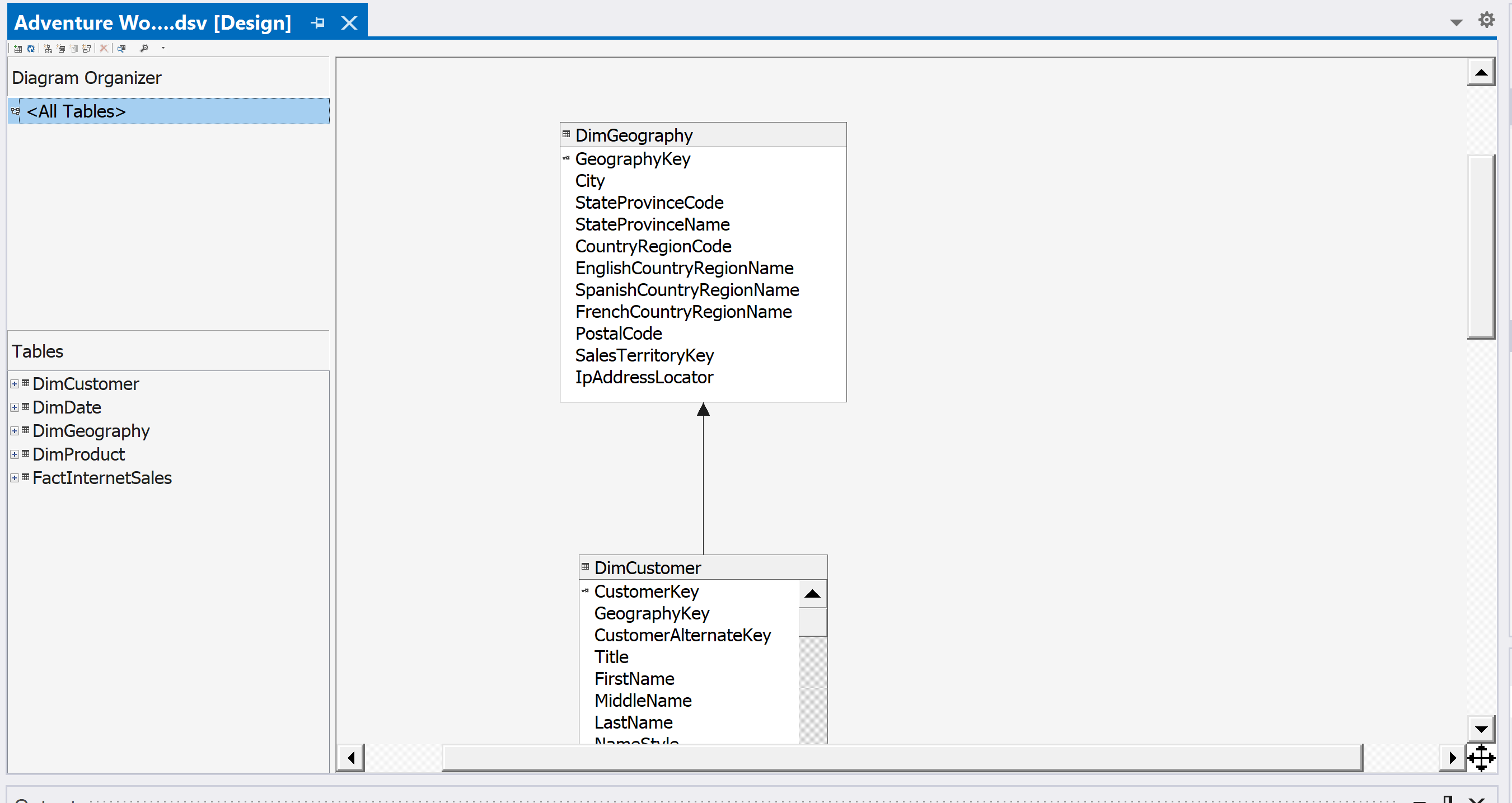Viewport: 1512px width, 803px height.
Task: Switch to the Adventure Wo....dsv design tab
Action: (153, 22)
